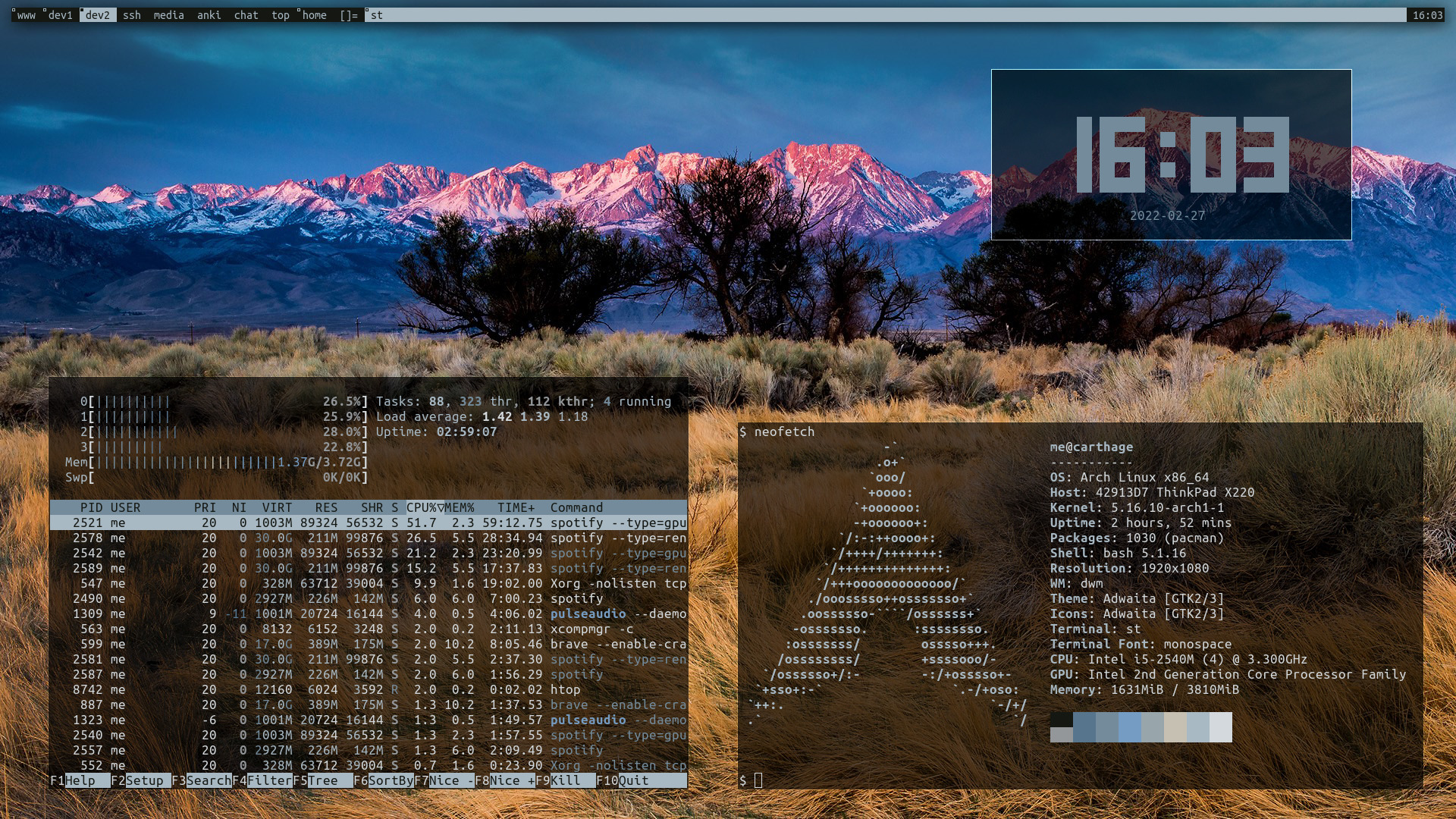This screenshot has height=819, width=1456.
Task: Click Load average text in htop
Action: [x=482, y=416]
